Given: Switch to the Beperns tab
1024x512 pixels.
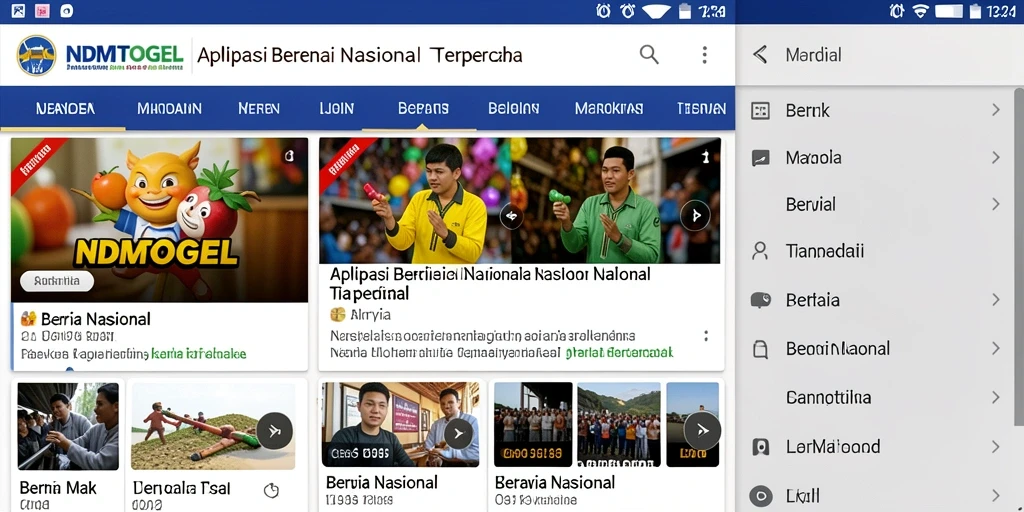Looking at the screenshot, I should tap(423, 108).
